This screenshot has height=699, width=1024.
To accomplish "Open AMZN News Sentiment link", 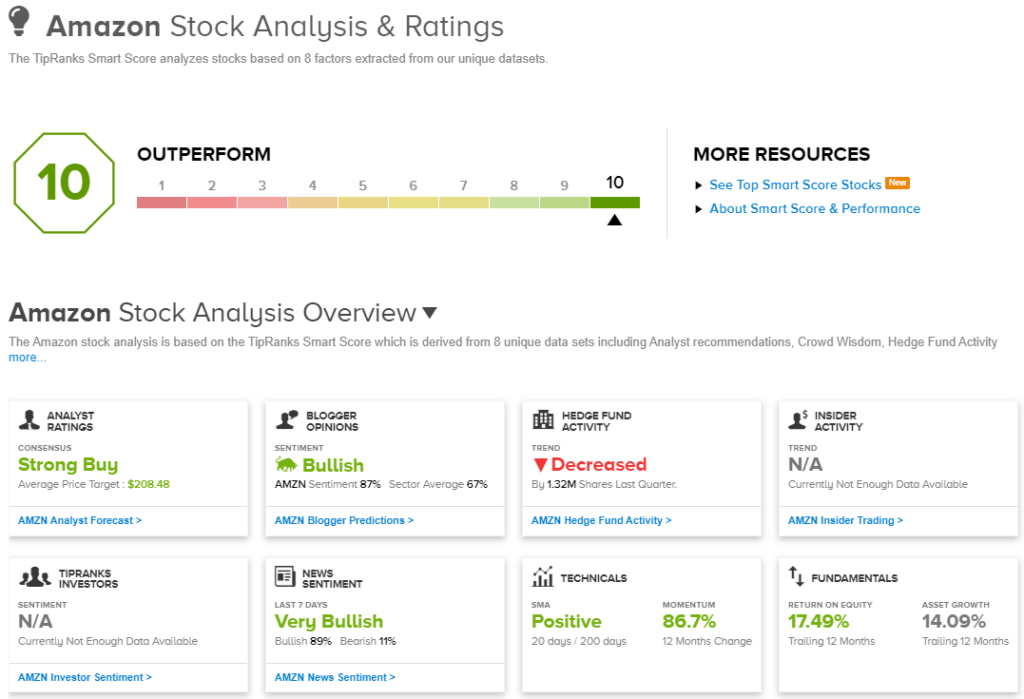I will (335, 677).
